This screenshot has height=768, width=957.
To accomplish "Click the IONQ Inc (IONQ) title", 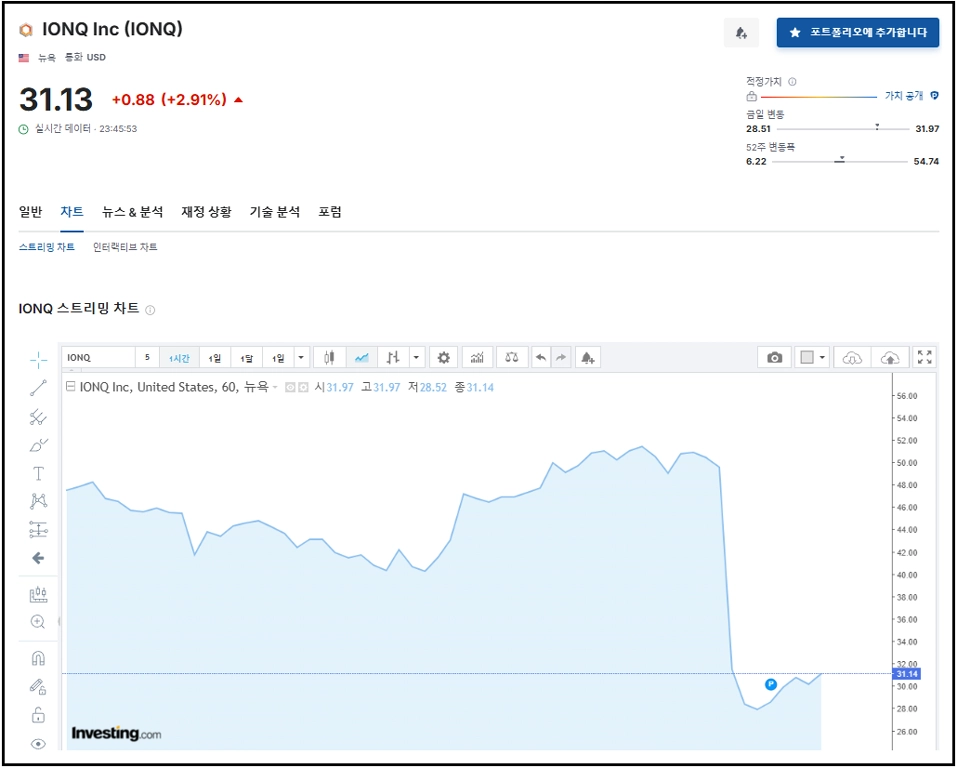I will pos(112,29).
